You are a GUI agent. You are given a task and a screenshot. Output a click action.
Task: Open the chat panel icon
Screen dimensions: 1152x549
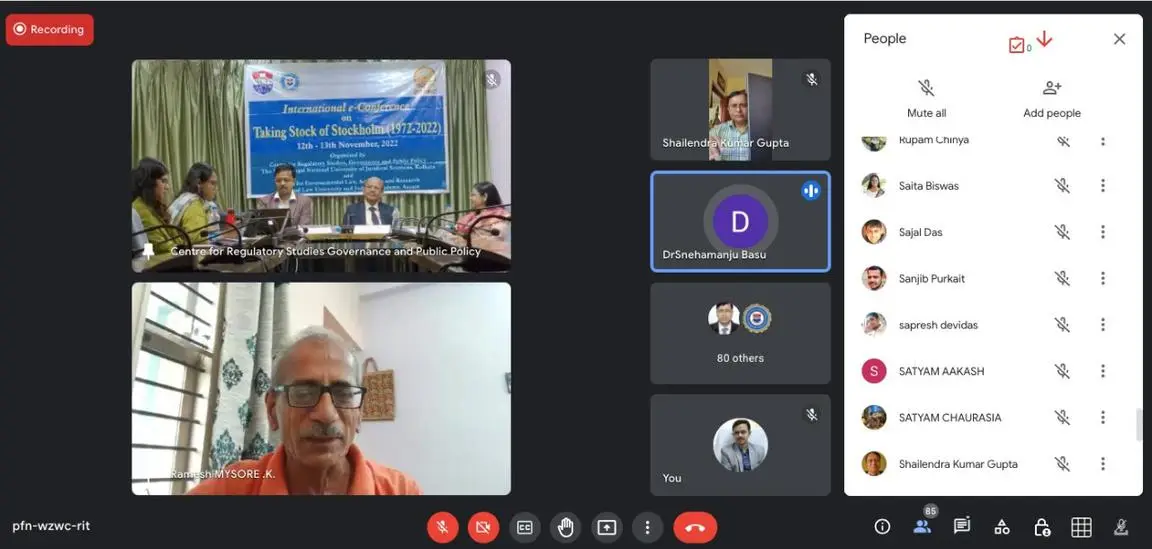[x=962, y=527]
